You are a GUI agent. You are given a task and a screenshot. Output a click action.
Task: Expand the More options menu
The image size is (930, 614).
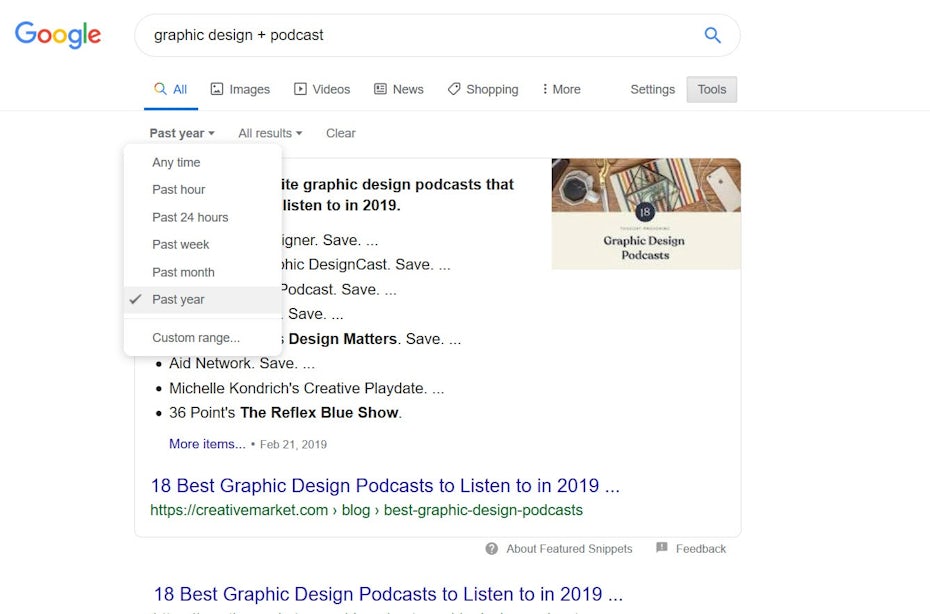pyautogui.click(x=560, y=89)
